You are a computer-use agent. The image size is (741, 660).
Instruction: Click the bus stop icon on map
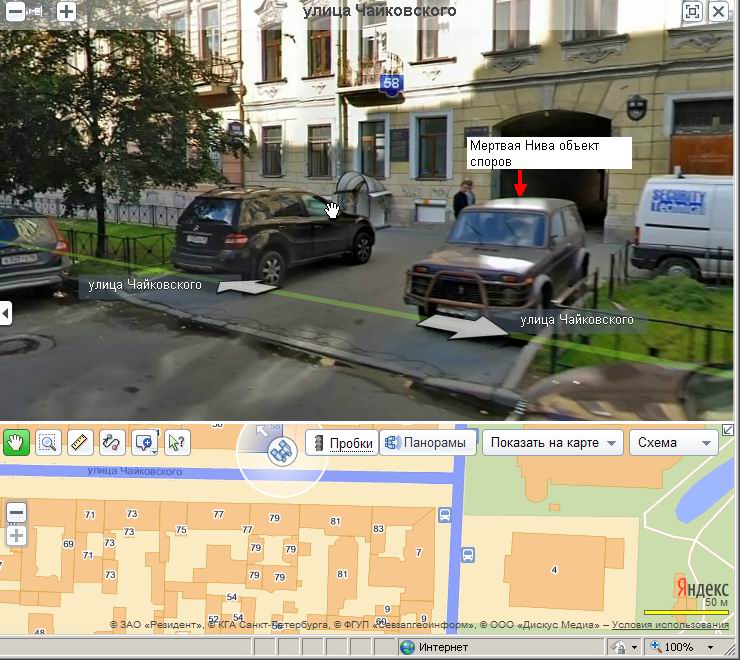pos(445,516)
